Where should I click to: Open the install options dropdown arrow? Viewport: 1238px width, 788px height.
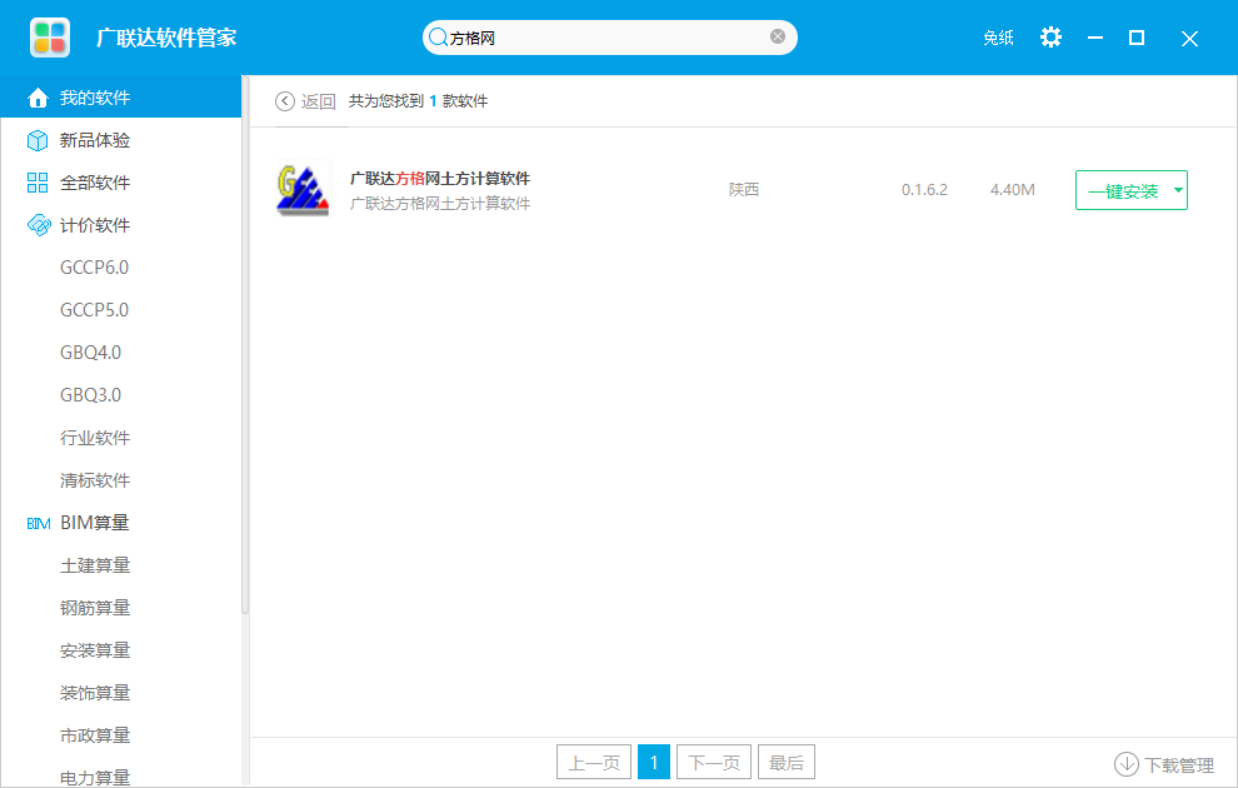click(1178, 190)
